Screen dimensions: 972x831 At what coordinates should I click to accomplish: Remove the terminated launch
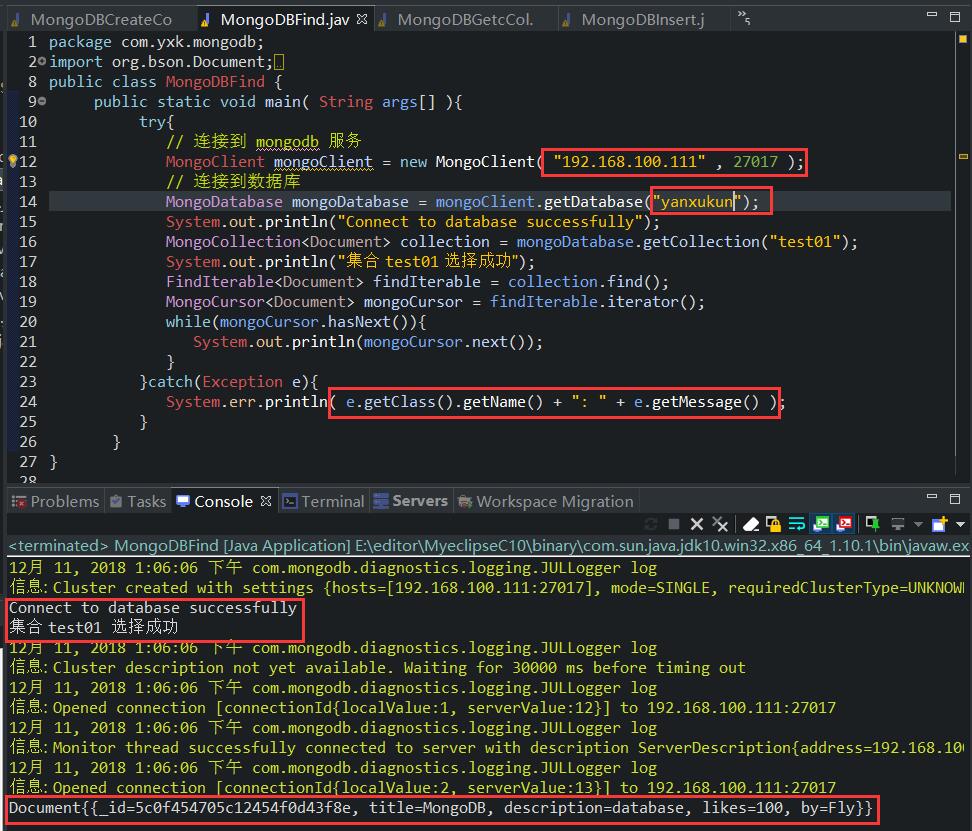[x=697, y=524]
